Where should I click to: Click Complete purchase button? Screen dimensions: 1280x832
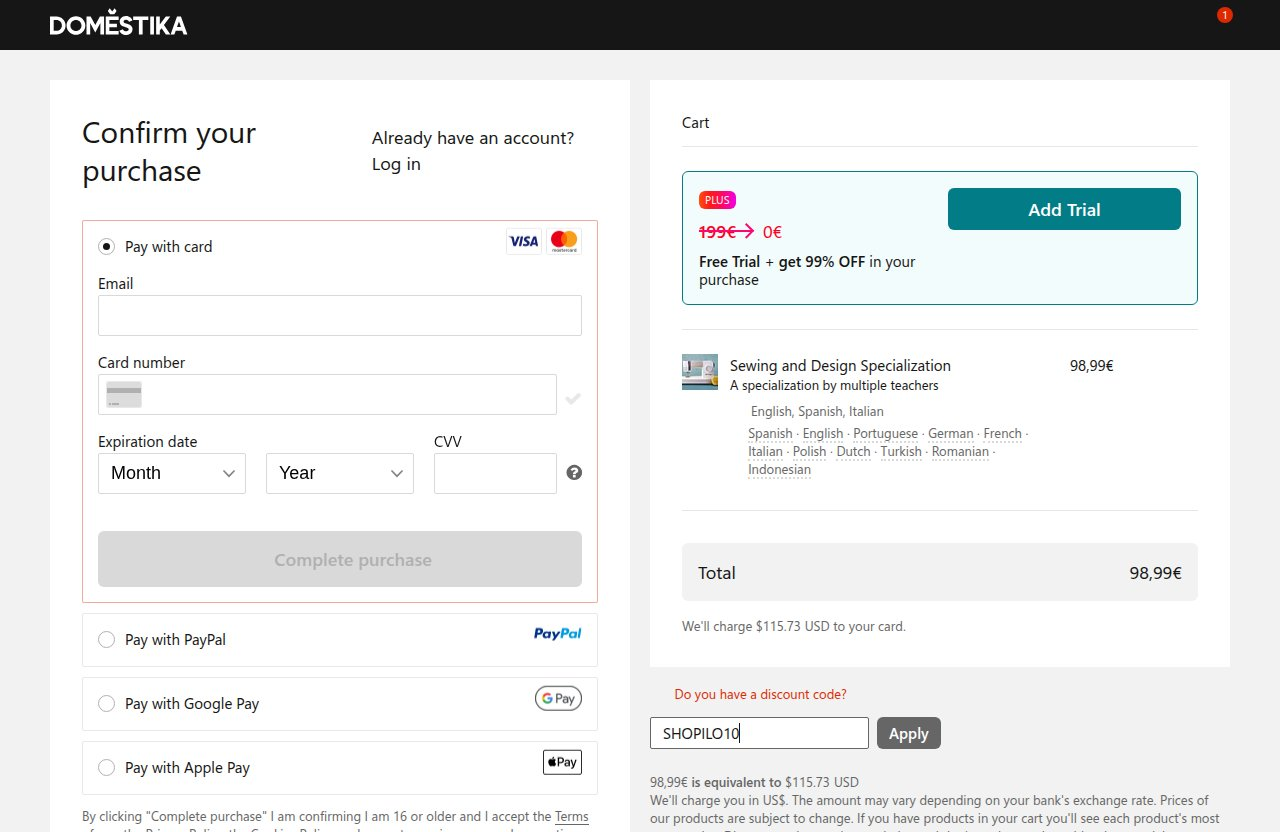point(340,559)
